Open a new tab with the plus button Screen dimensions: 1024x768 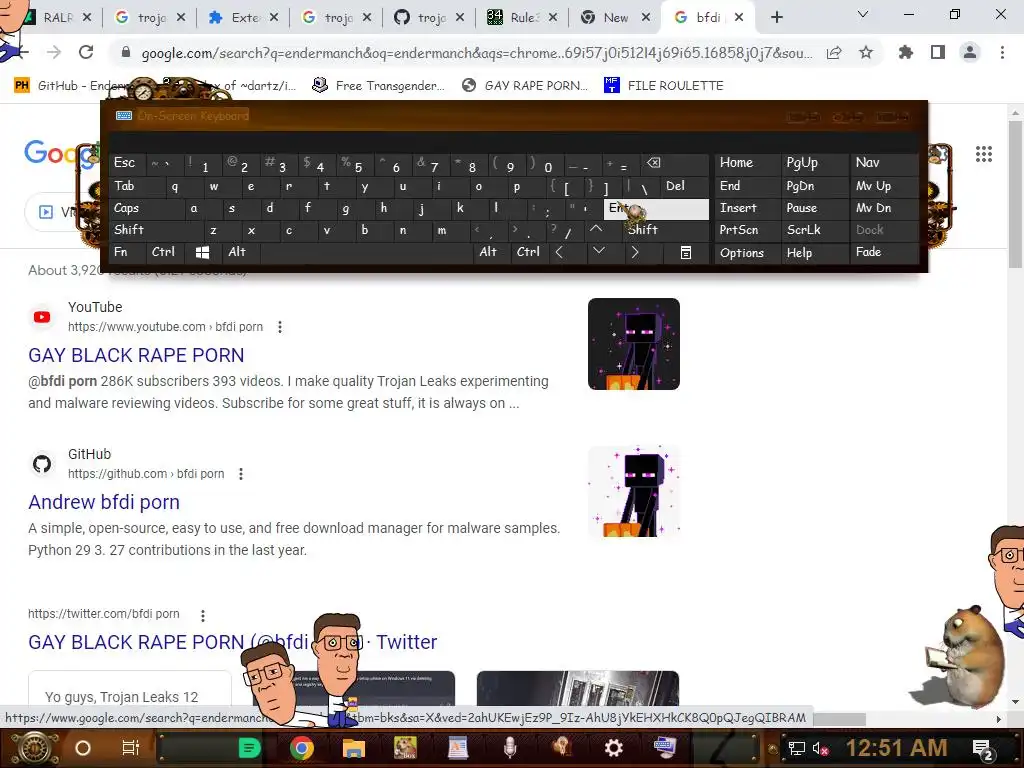point(776,18)
